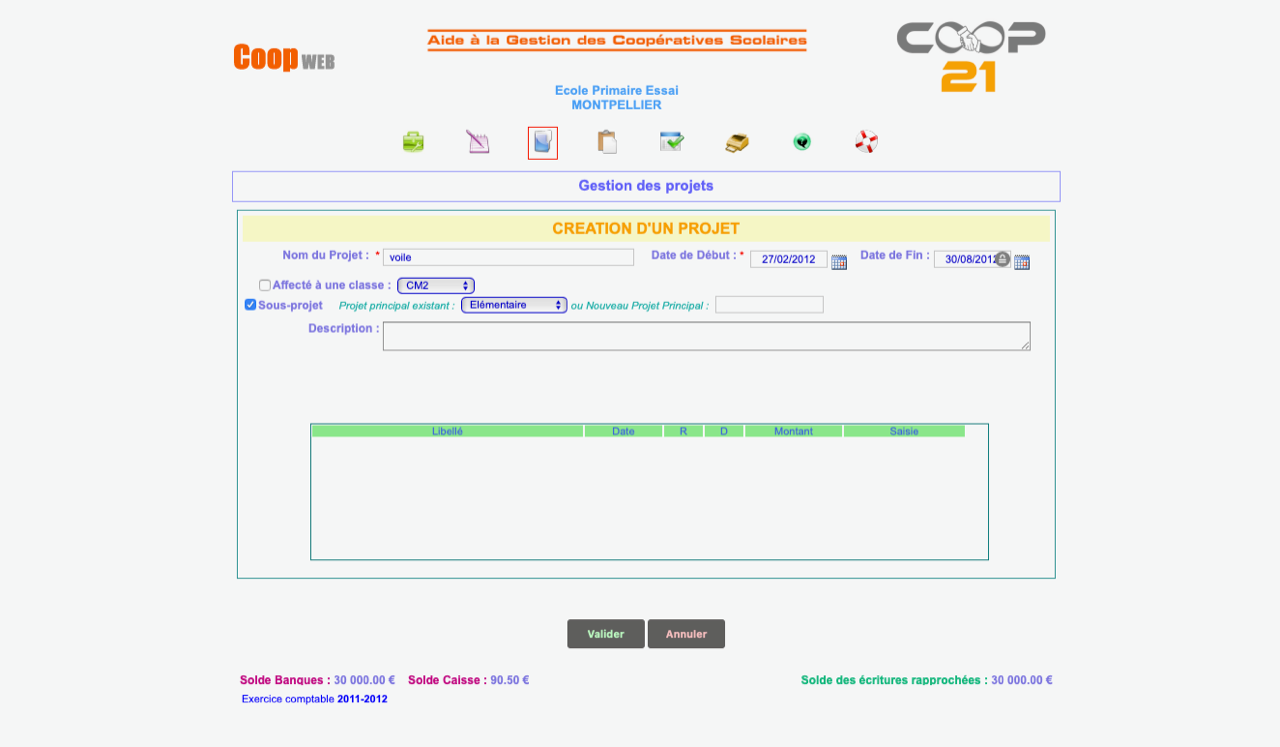
Task: Click the green toolbox icon
Action: pyautogui.click(x=413, y=142)
